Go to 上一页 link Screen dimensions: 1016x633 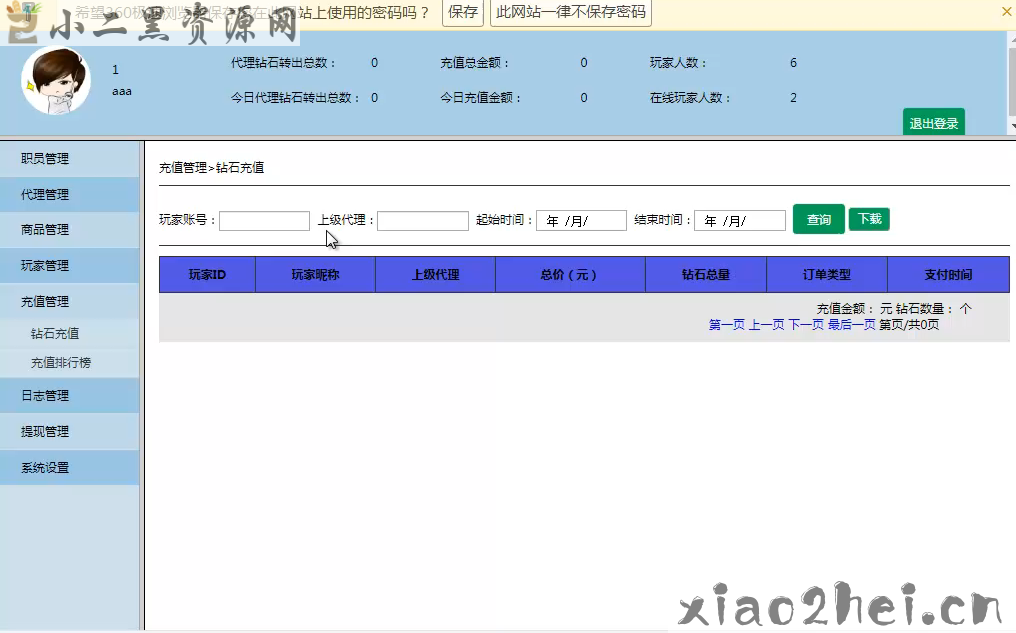767,325
